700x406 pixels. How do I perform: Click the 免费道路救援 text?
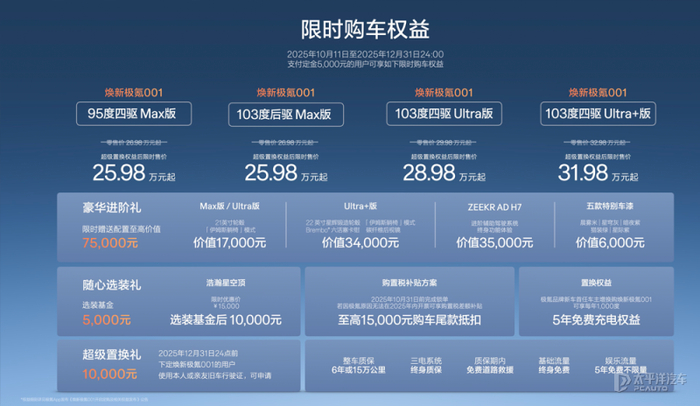490,370
